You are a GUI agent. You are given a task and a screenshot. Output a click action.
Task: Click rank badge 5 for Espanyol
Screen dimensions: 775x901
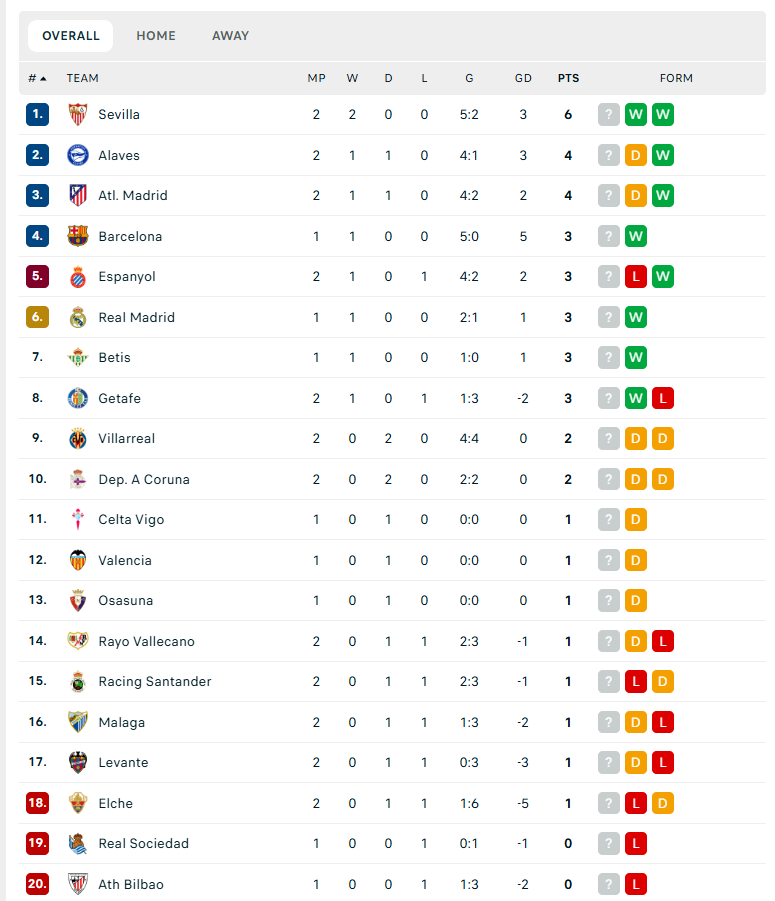(37, 276)
